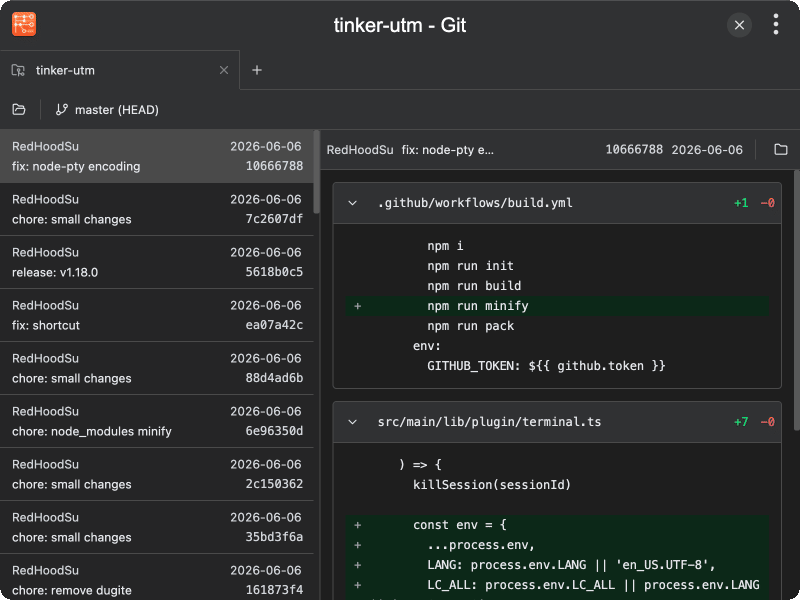Click the 'npm run build' diff line

(557, 286)
